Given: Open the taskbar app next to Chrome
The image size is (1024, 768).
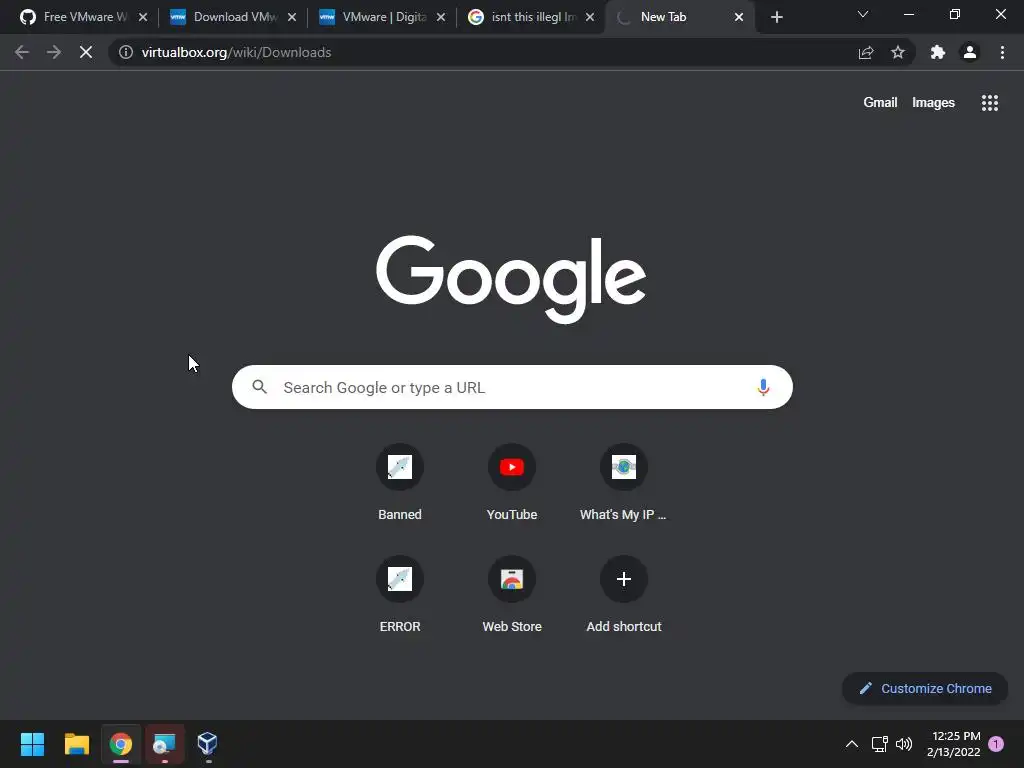Looking at the screenshot, I should click(x=164, y=744).
